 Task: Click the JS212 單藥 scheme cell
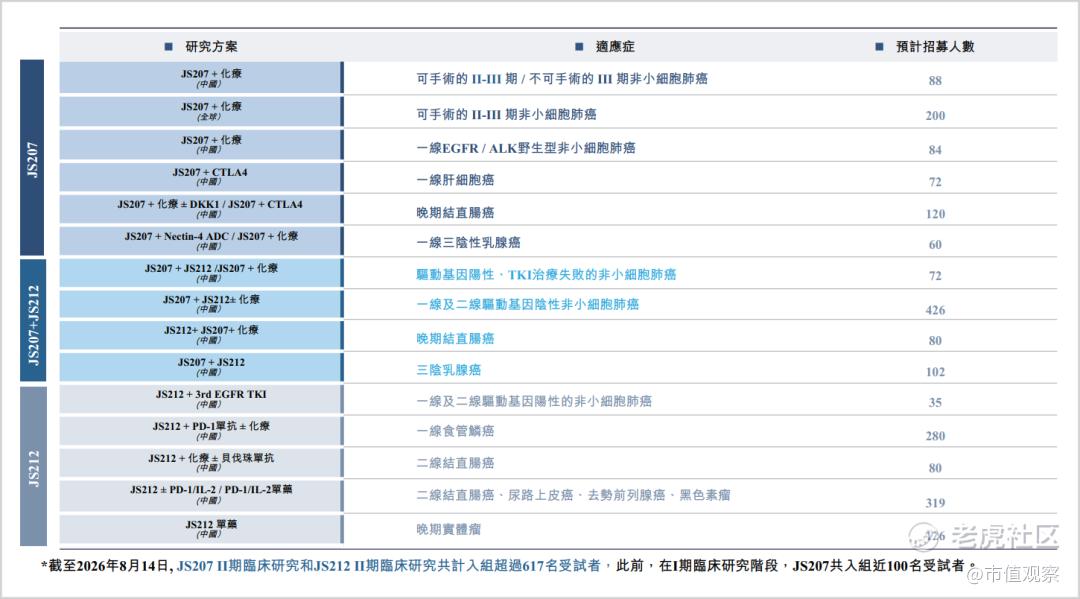tap(201, 529)
